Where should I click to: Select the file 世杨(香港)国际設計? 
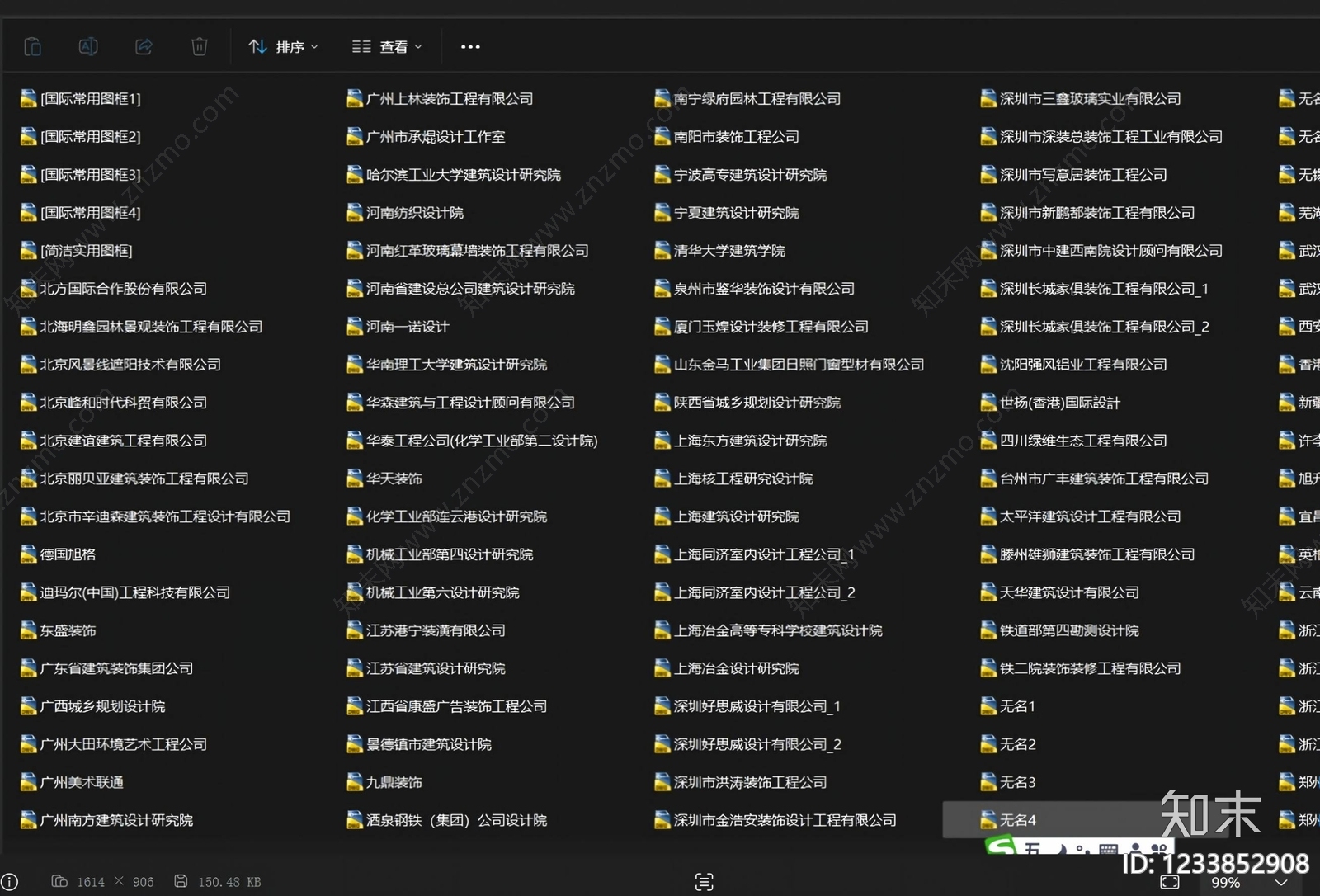[1050, 403]
